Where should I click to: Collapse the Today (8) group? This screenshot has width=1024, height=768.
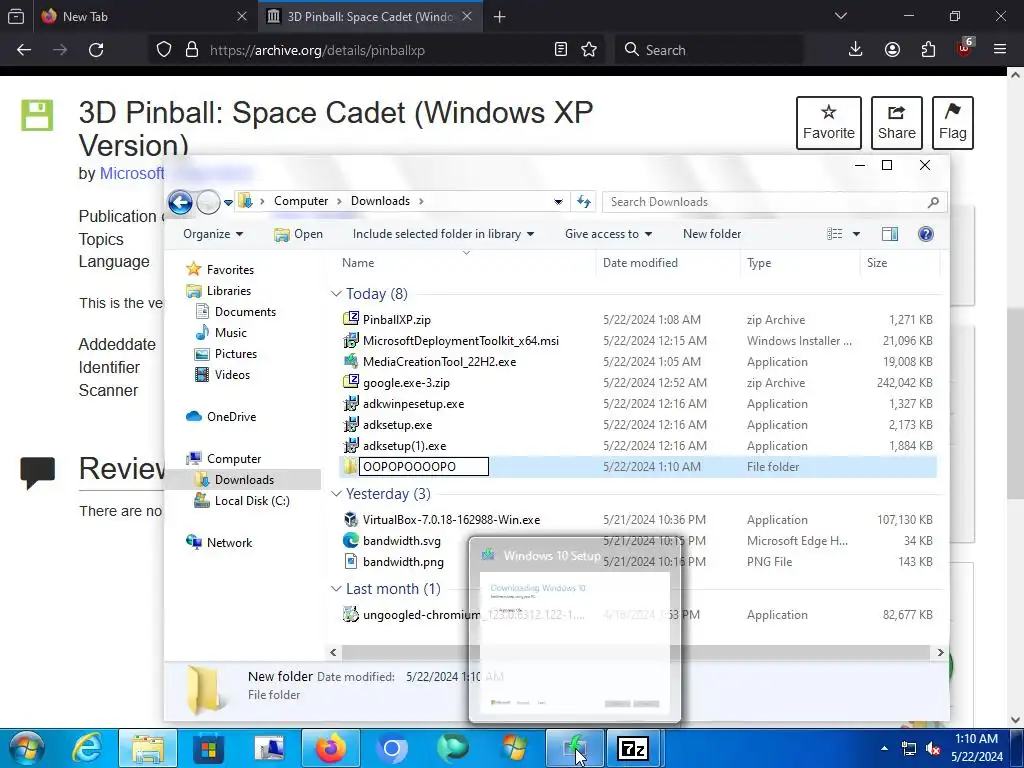click(x=336, y=294)
